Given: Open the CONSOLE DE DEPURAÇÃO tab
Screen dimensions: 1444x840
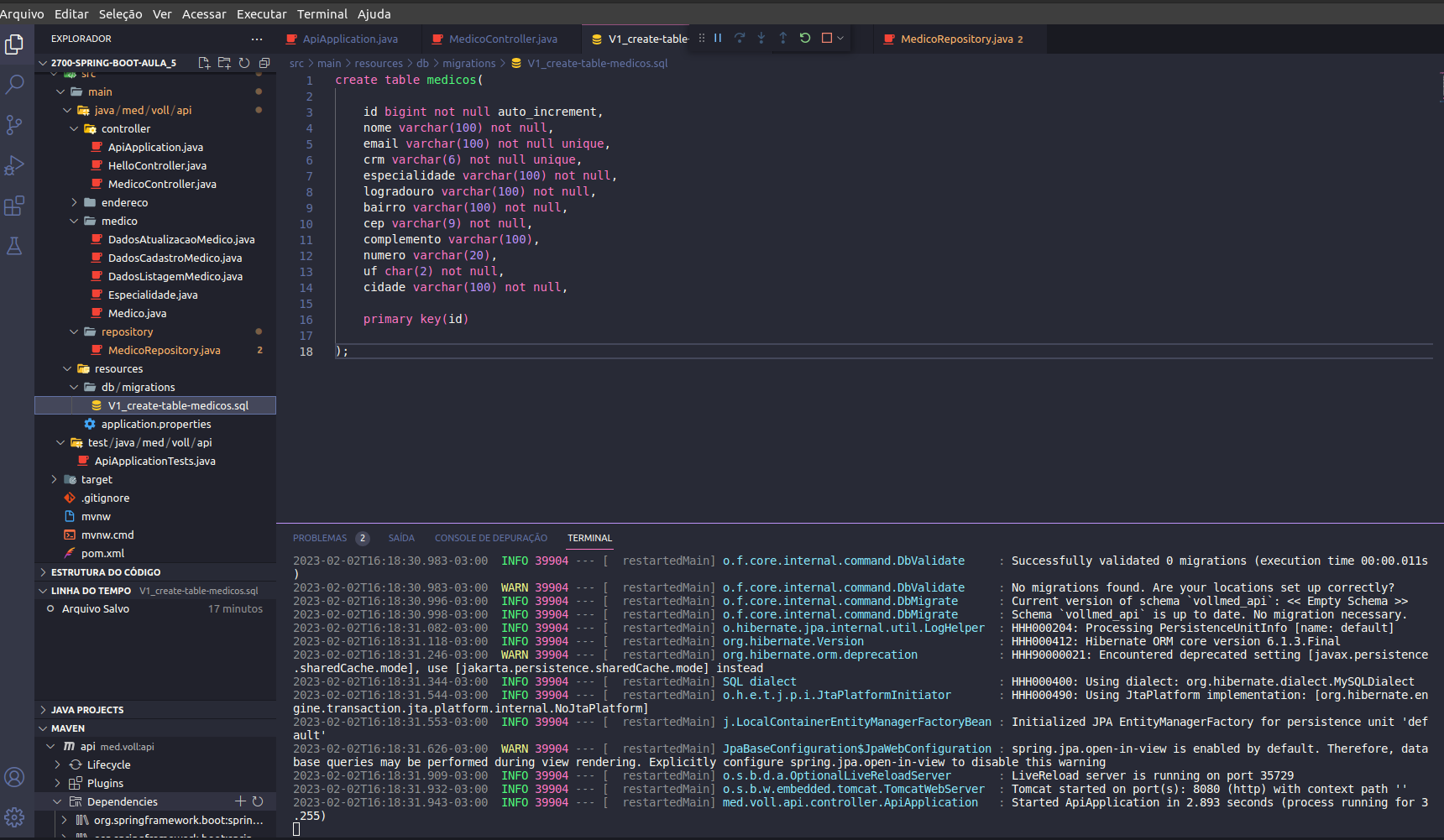Looking at the screenshot, I should pos(491,538).
